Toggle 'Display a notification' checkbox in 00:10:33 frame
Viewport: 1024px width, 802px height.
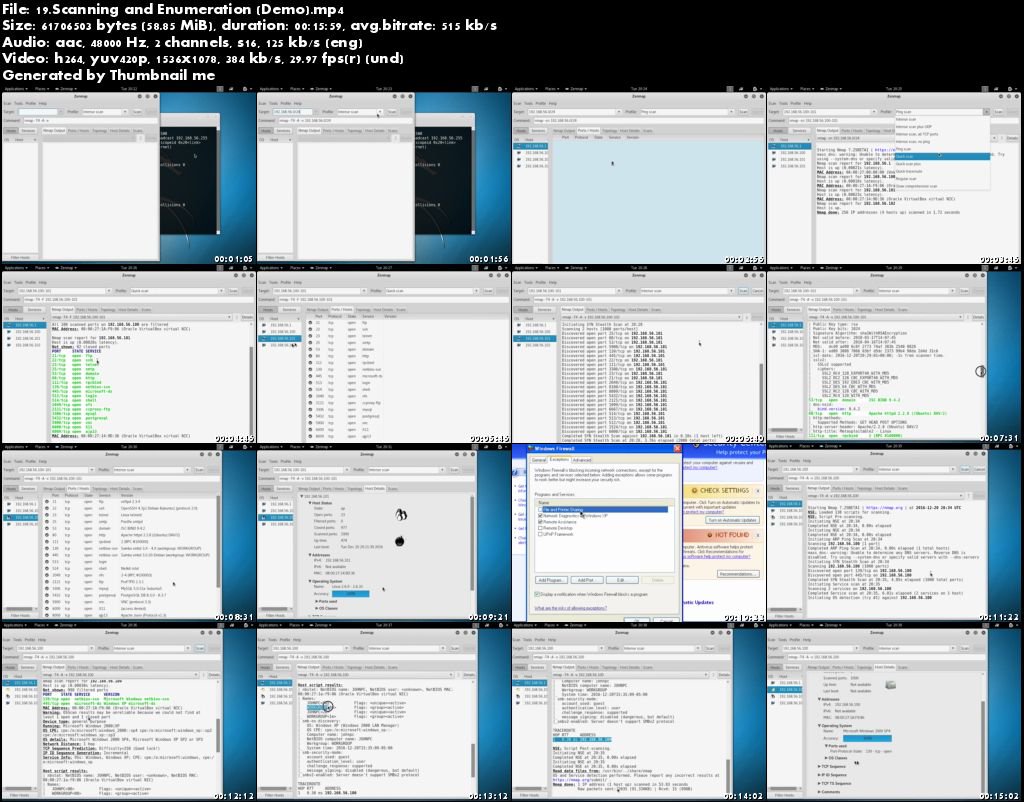tap(537, 594)
